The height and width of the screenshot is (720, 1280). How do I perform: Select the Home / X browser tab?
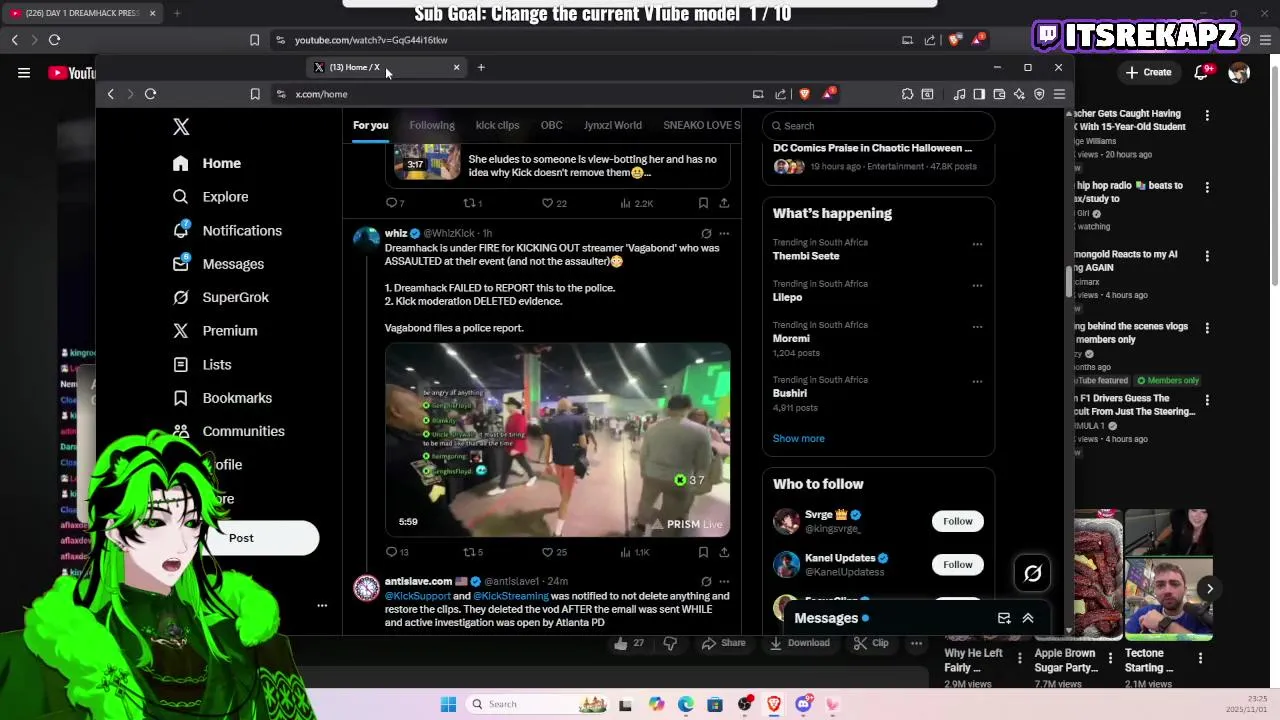pyautogui.click(x=385, y=67)
